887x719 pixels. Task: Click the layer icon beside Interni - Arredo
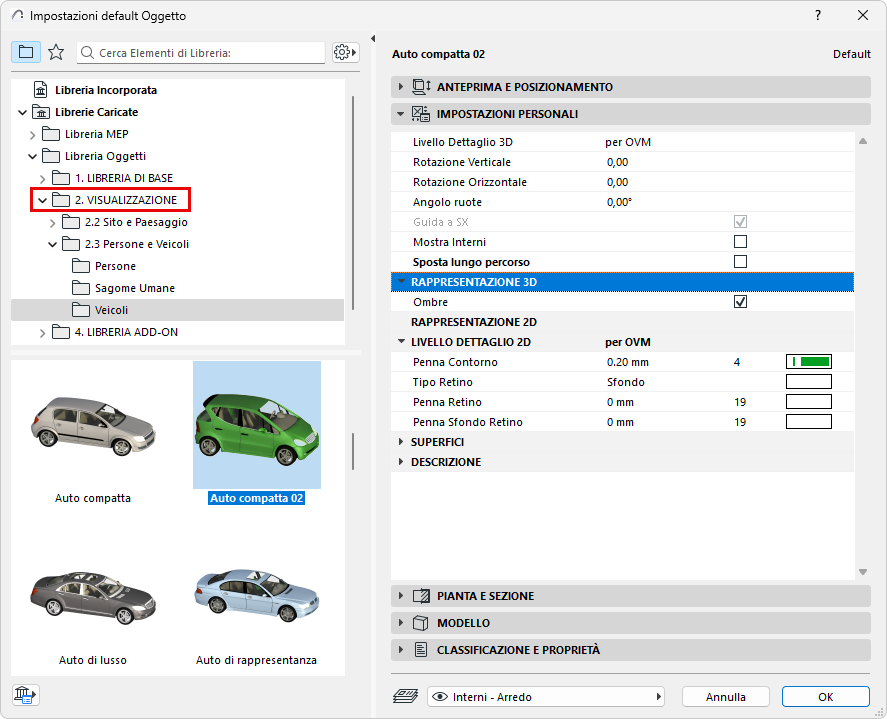point(406,696)
